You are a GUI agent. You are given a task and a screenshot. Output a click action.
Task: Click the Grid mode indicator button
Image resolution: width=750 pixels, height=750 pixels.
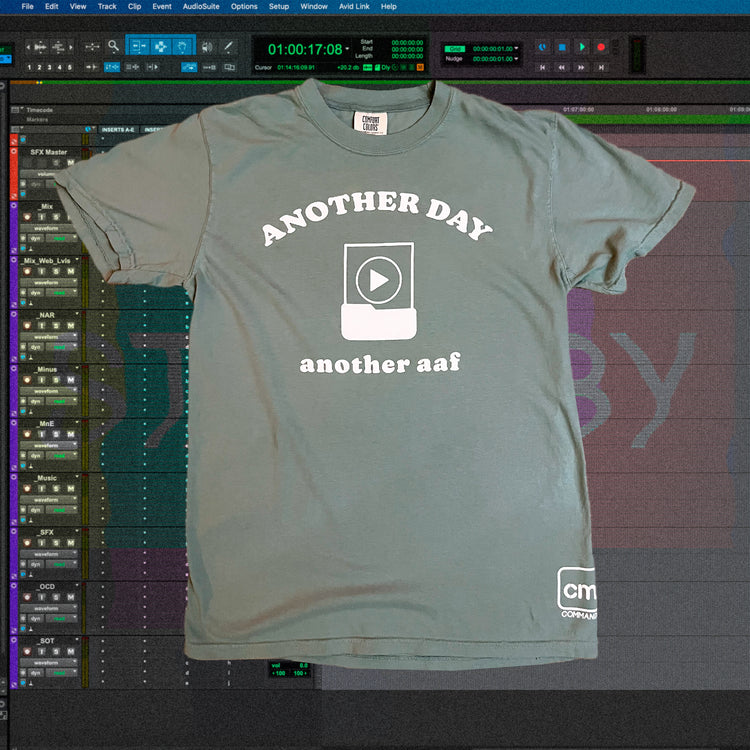(x=455, y=49)
